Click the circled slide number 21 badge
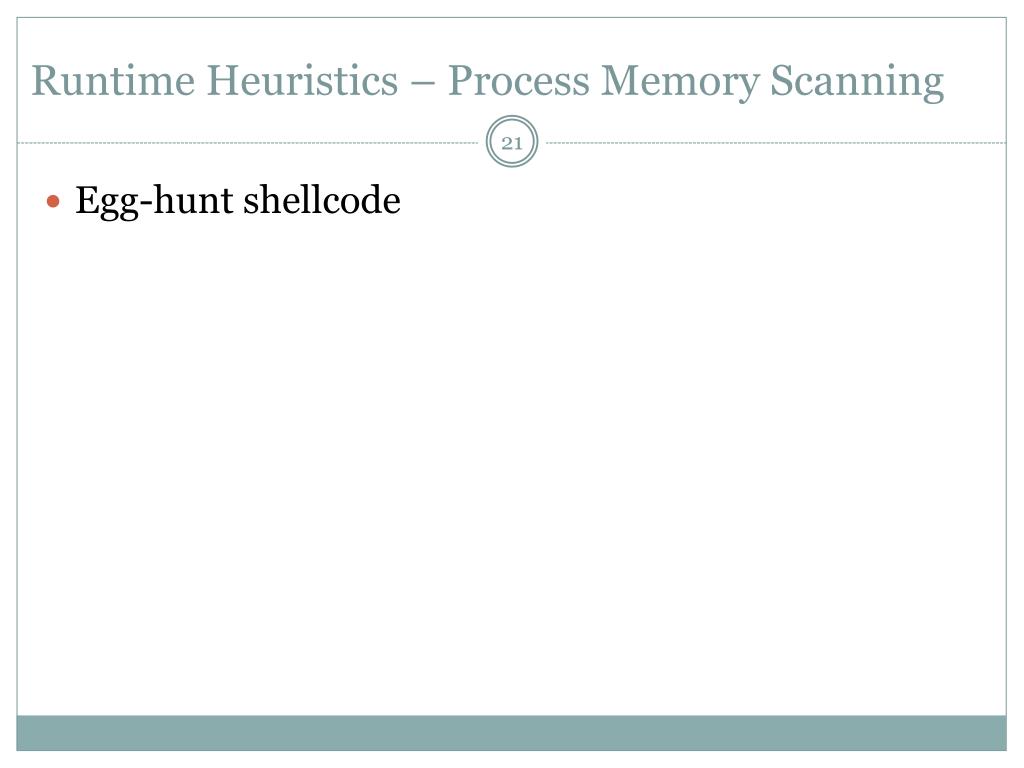Image resolution: width=1024 pixels, height=768 pixels. 512,142
